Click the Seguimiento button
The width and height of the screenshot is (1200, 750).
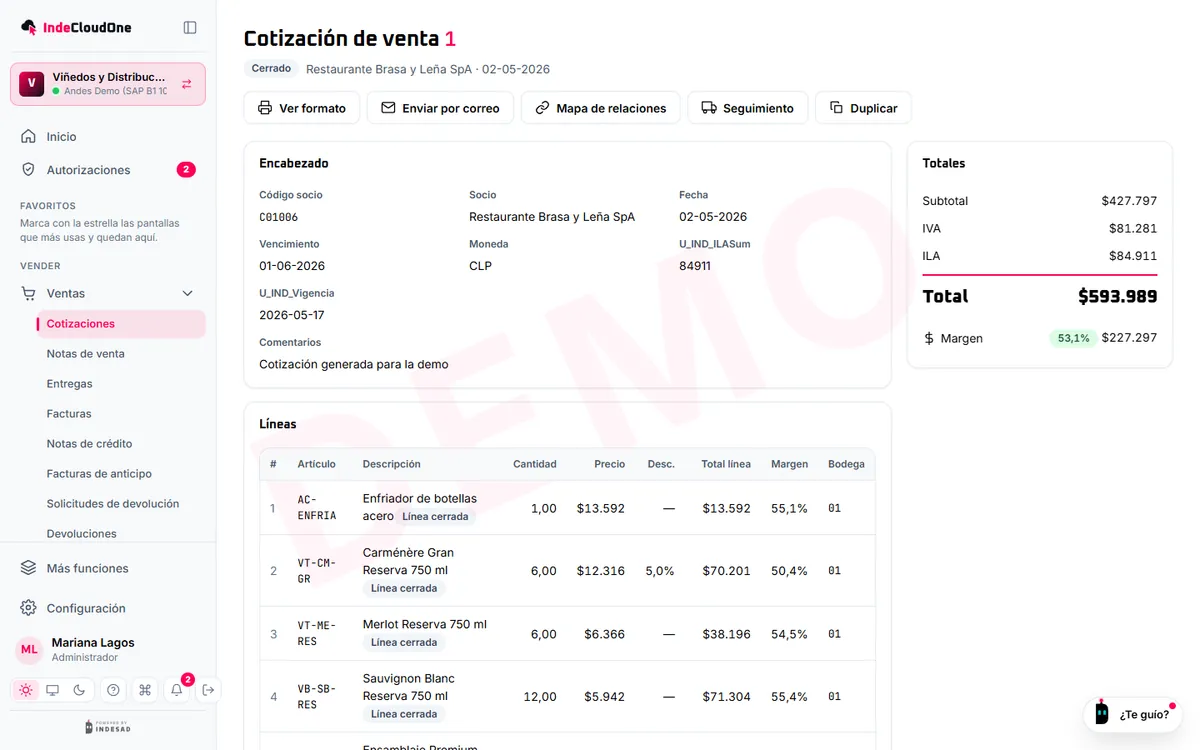(x=748, y=108)
